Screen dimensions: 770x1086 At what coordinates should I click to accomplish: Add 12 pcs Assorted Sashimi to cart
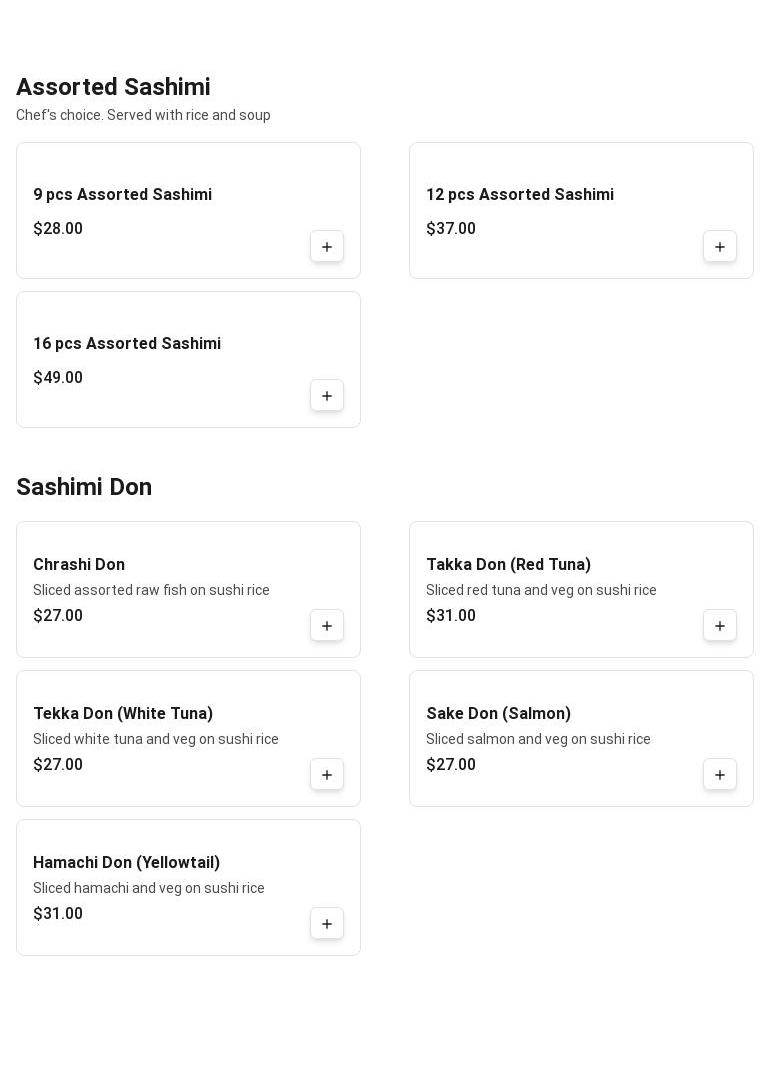pos(720,247)
